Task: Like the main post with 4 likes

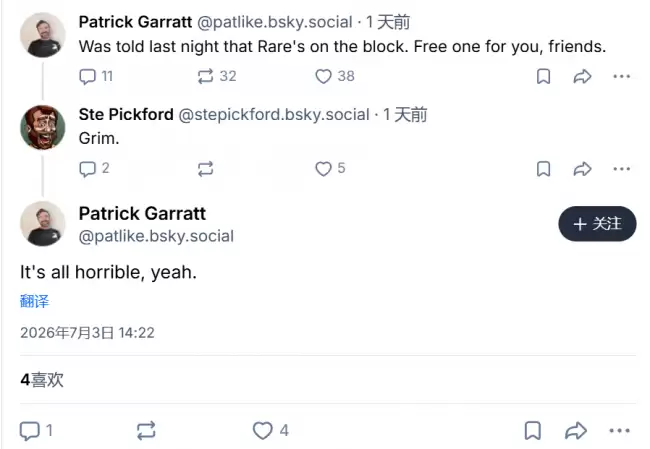Action: pyautogui.click(x=271, y=431)
